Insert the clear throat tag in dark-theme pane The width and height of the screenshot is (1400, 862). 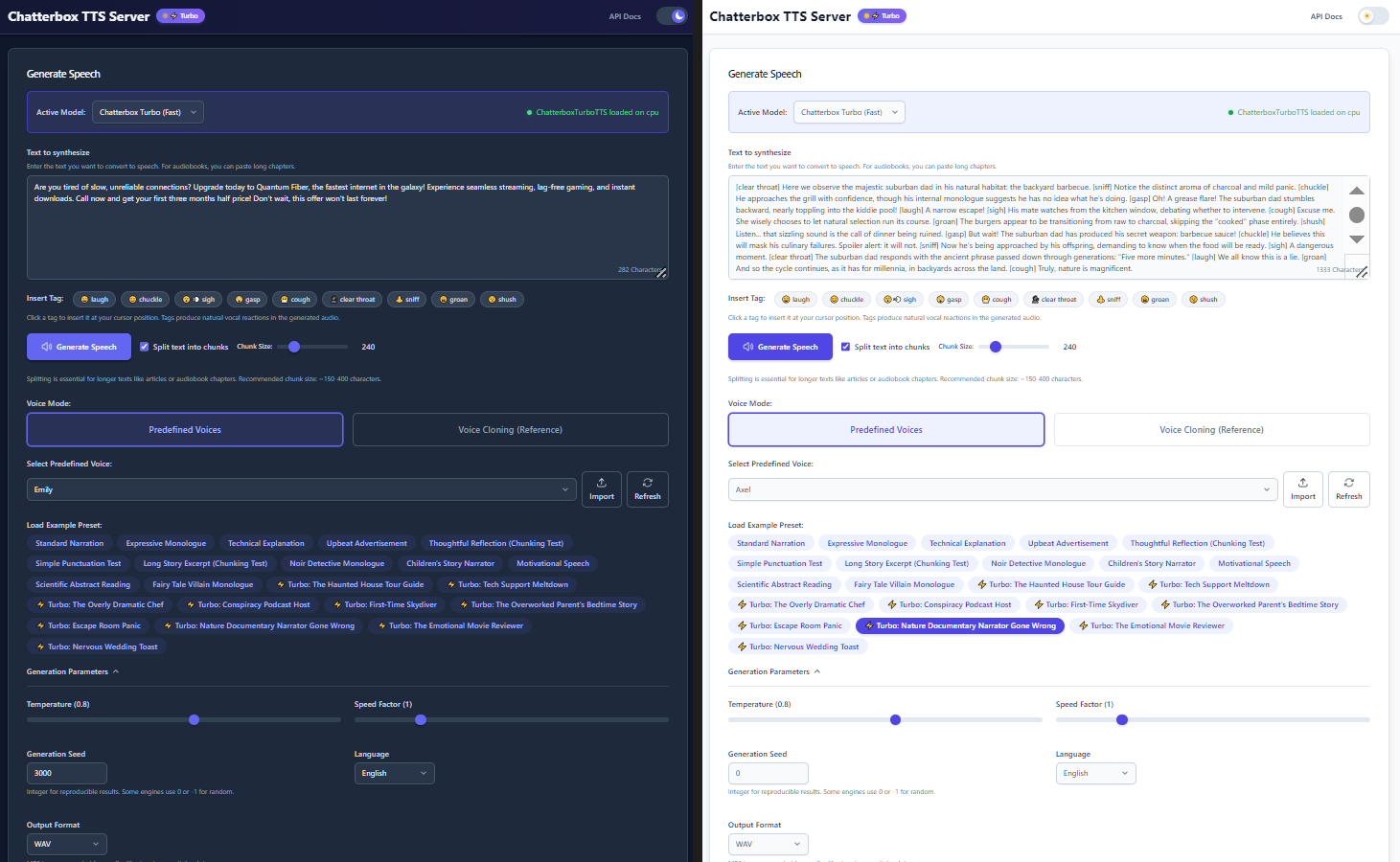pos(353,299)
